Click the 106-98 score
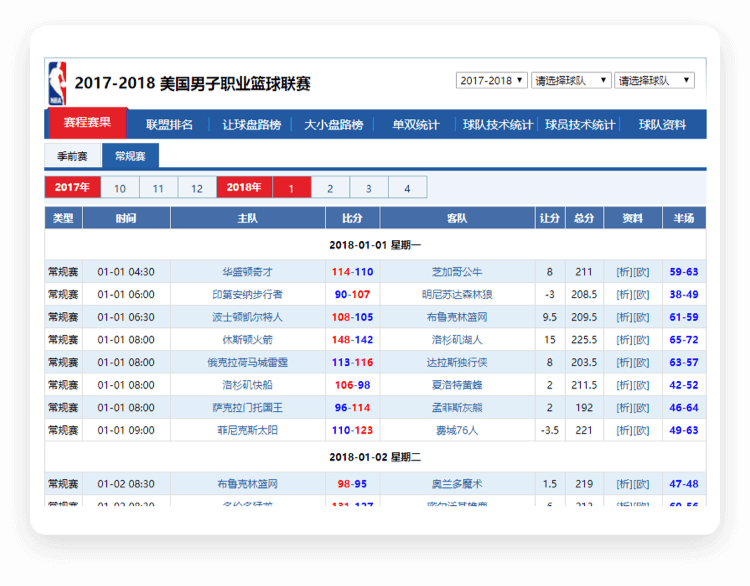 click(x=353, y=385)
